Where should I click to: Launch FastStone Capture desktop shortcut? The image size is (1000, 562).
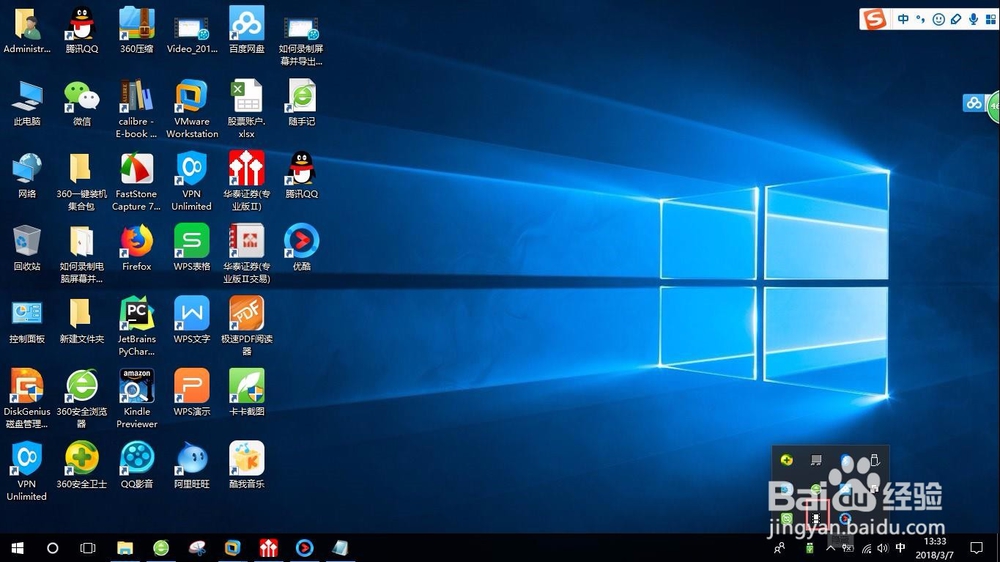pos(136,182)
